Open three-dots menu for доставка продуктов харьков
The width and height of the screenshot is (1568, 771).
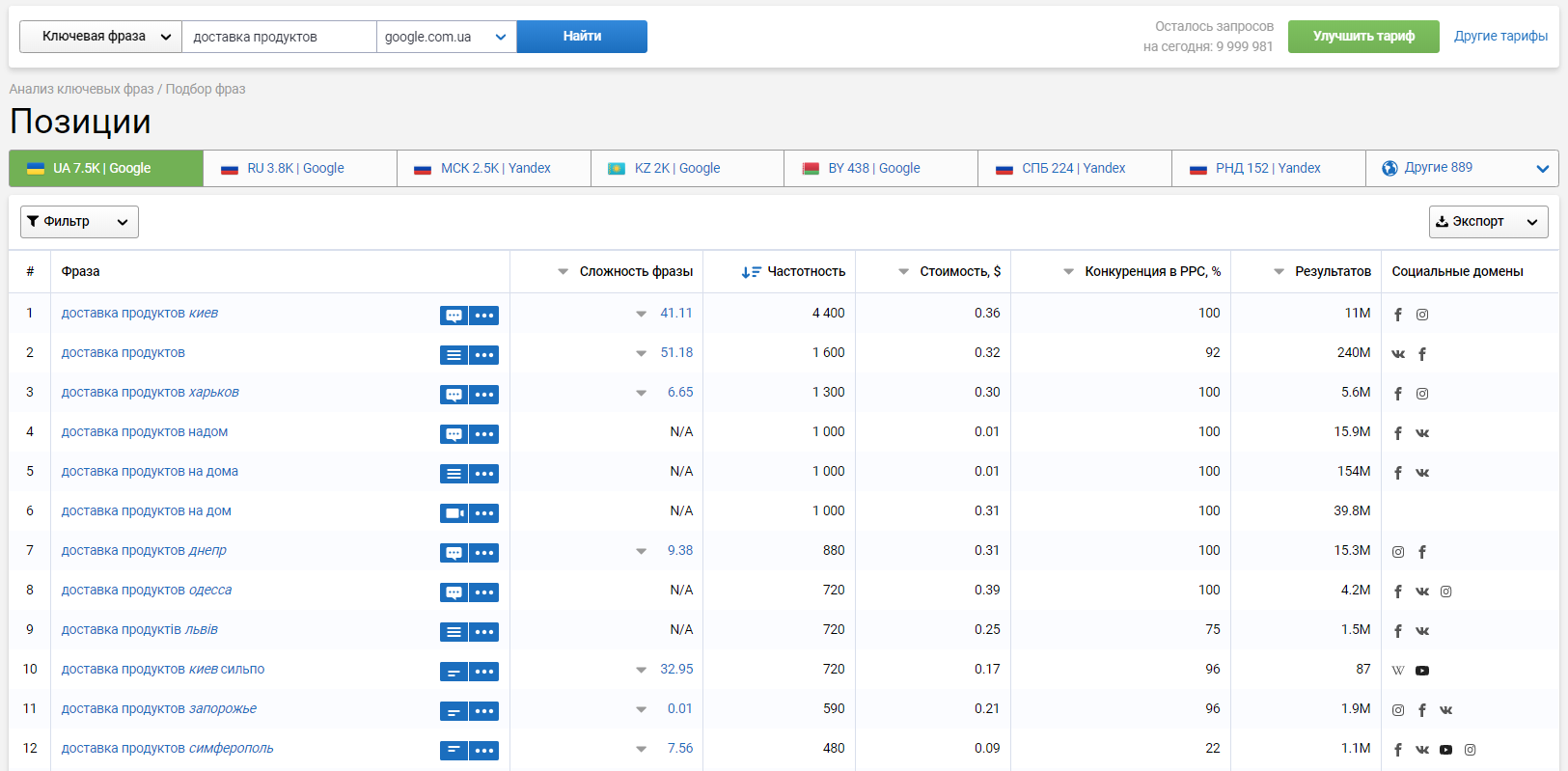(x=484, y=395)
